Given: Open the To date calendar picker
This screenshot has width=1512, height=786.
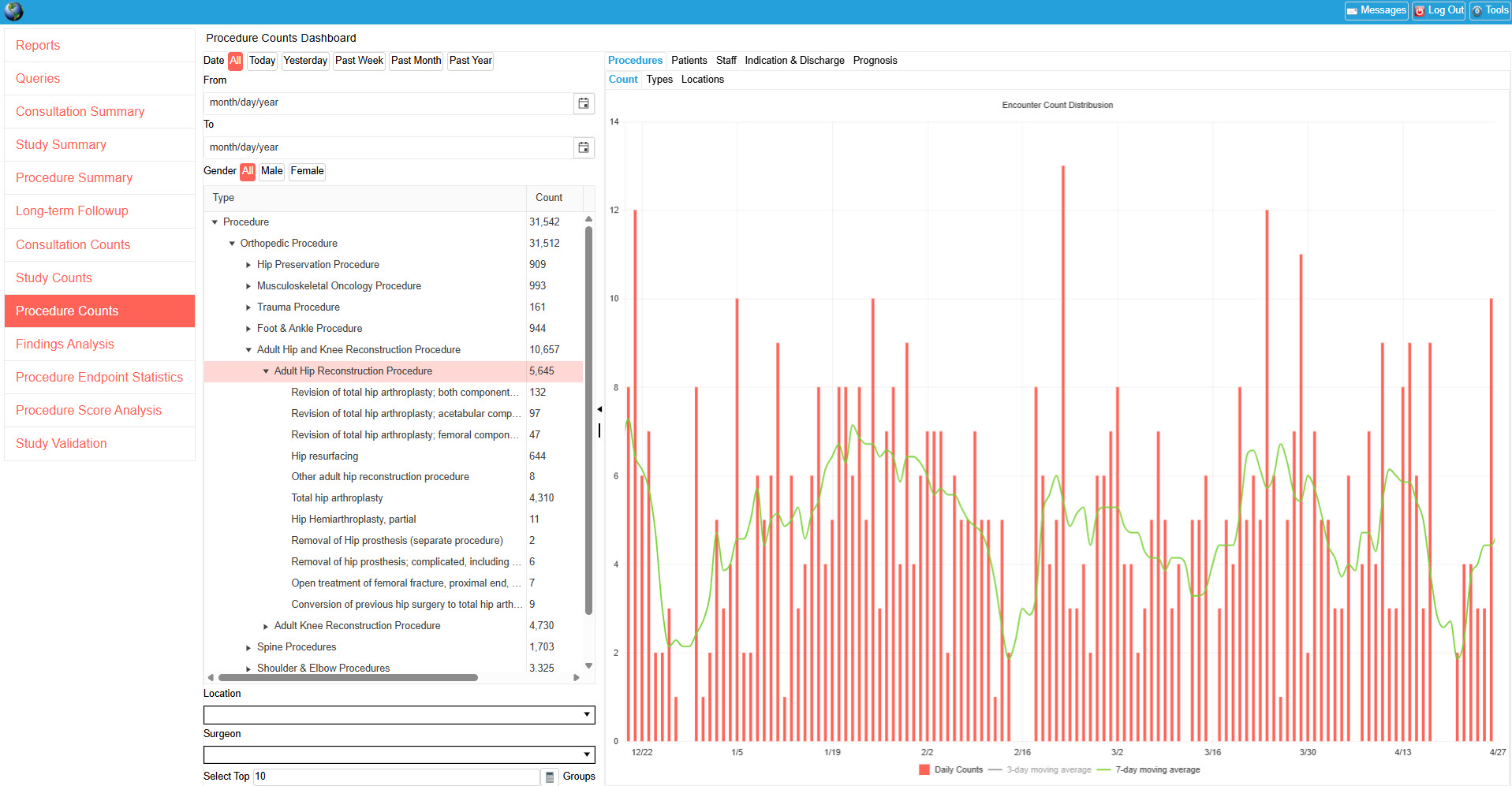Looking at the screenshot, I should tap(584, 147).
